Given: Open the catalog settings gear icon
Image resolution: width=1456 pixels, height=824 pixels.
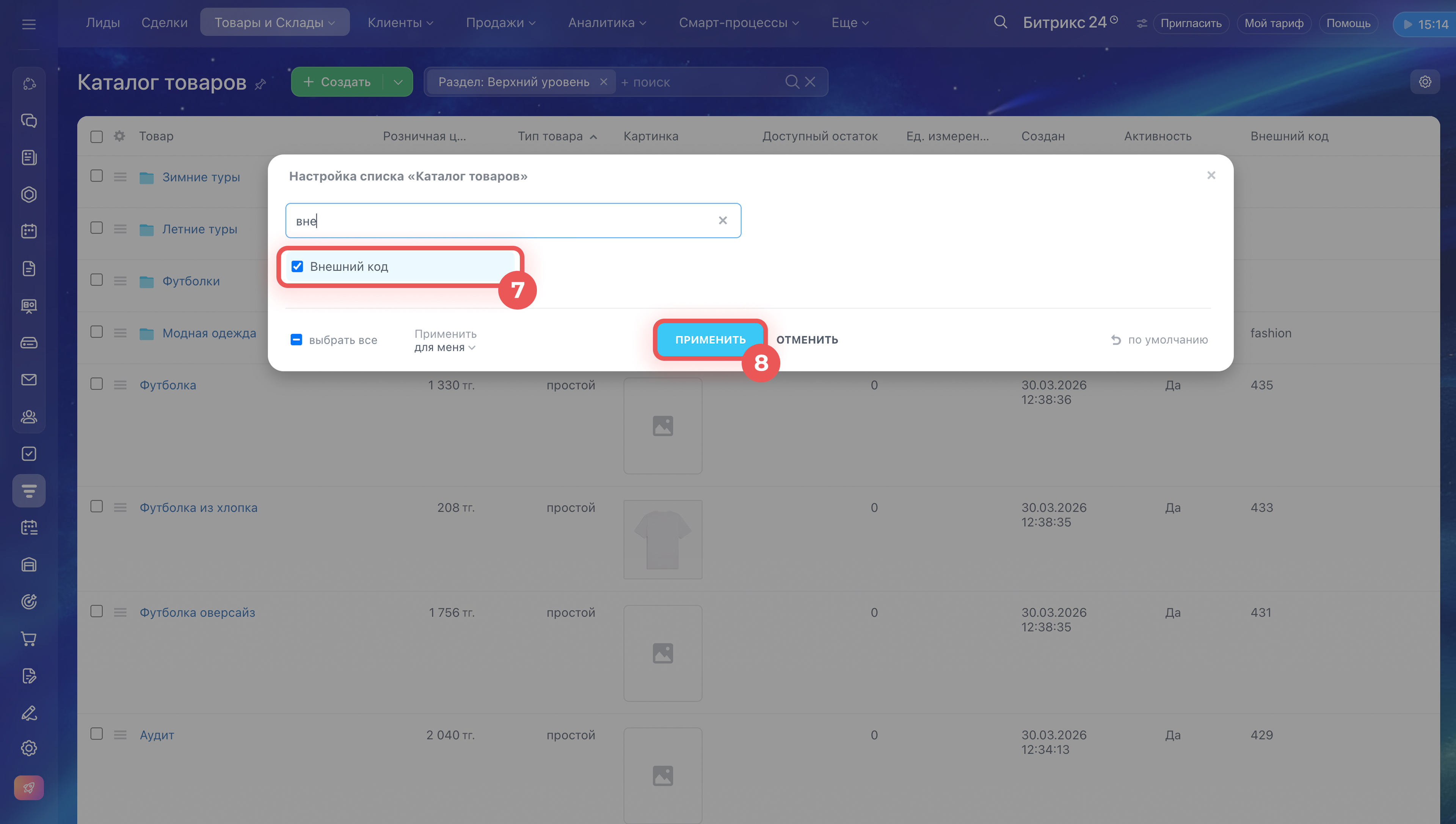Looking at the screenshot, I should (x=1424, y=82).
